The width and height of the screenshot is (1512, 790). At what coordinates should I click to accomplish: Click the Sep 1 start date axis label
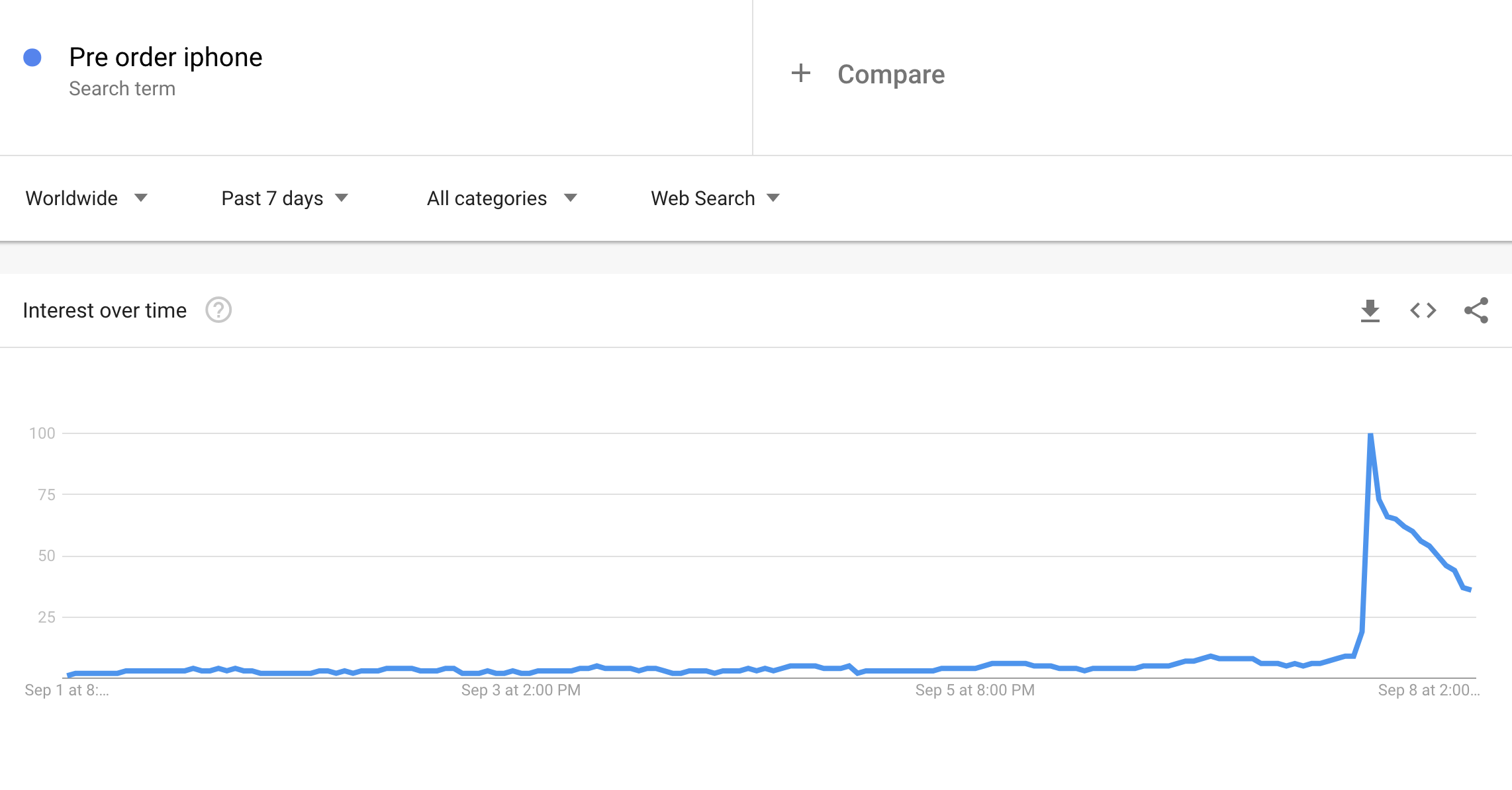click(x=67, y=690)
